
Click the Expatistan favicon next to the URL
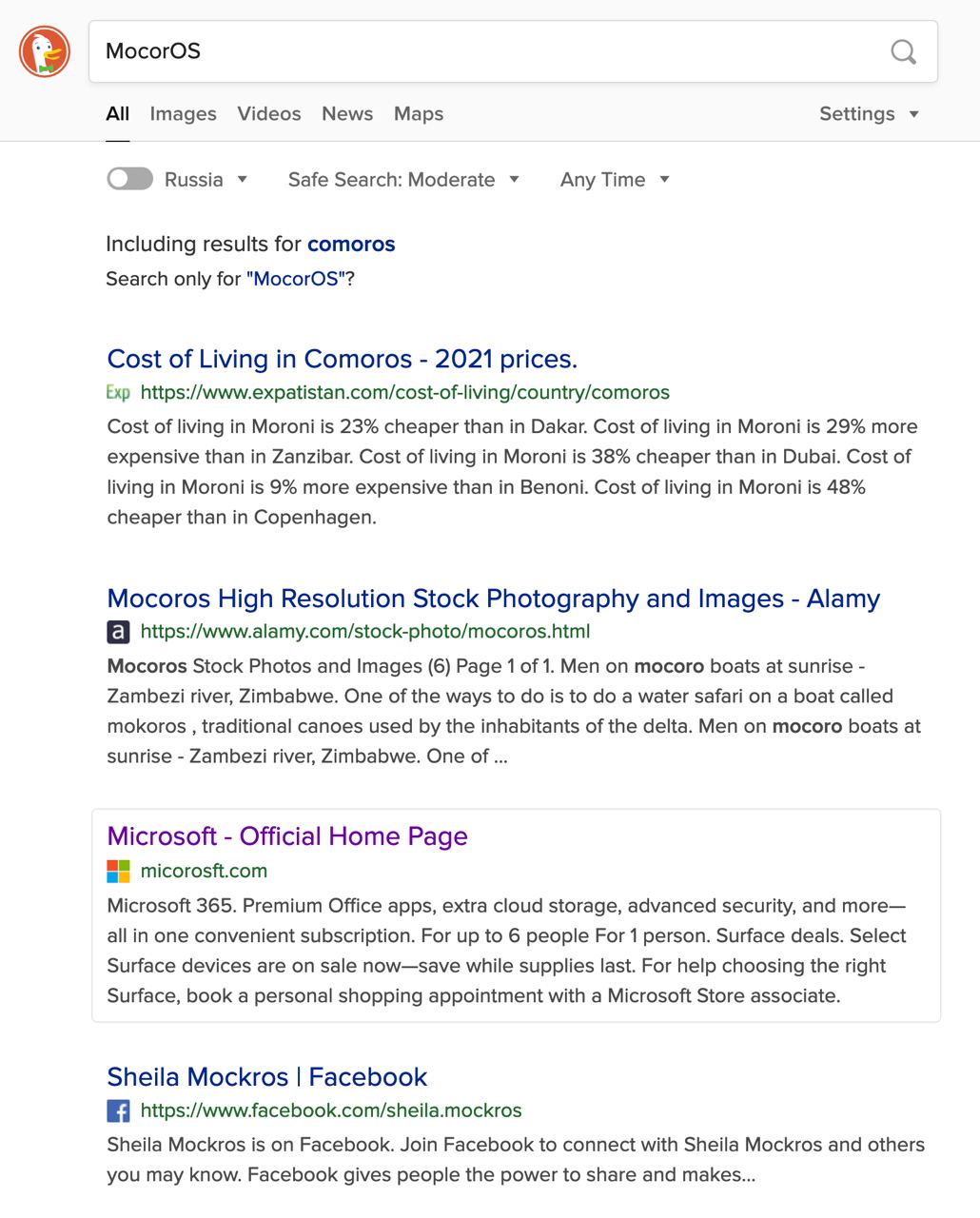[x=118, y=392]
